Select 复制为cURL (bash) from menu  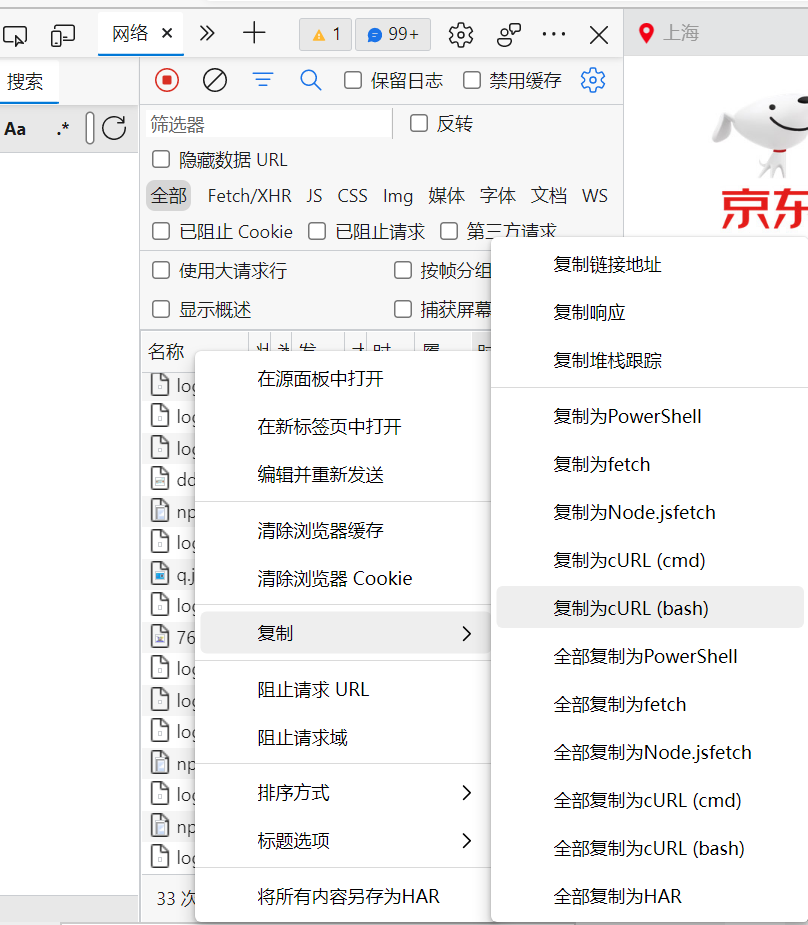point(631,608)
